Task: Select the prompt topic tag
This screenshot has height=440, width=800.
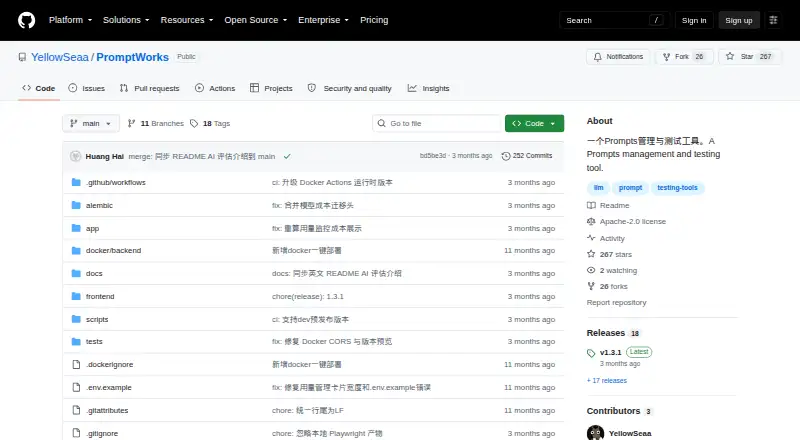Action: 631,188
